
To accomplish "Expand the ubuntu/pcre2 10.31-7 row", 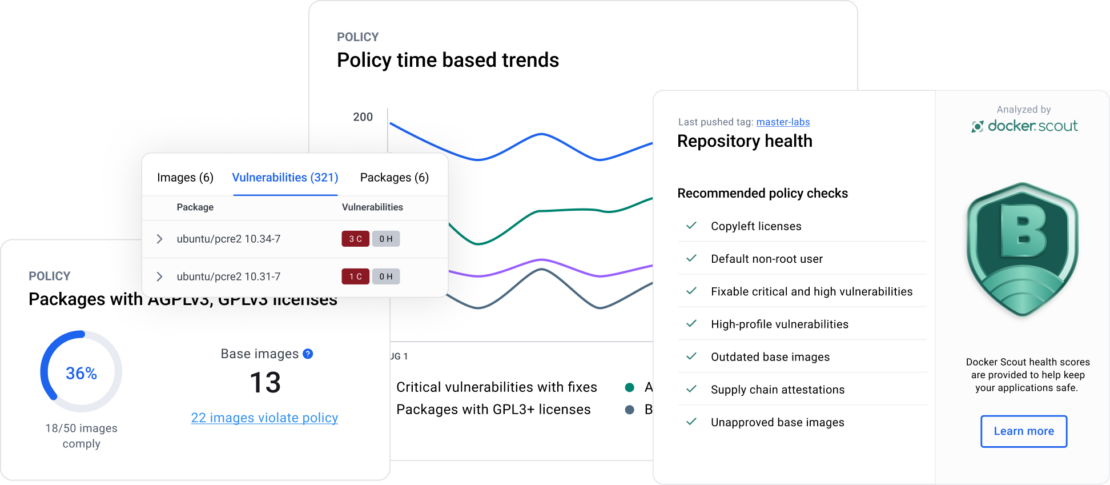I will (x=159, y=276).
